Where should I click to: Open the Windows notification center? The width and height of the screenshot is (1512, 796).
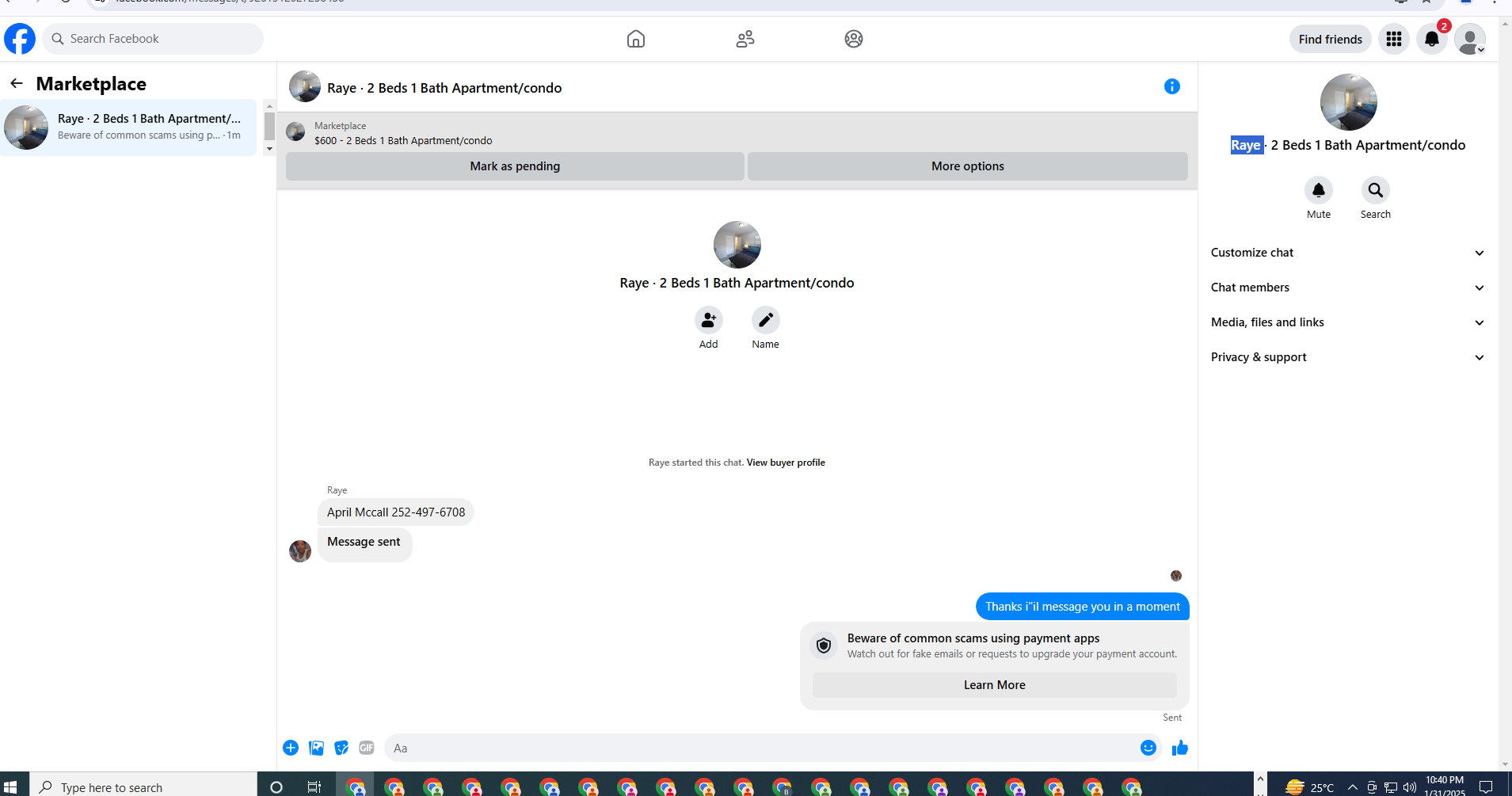click(x=1486, y=786)
